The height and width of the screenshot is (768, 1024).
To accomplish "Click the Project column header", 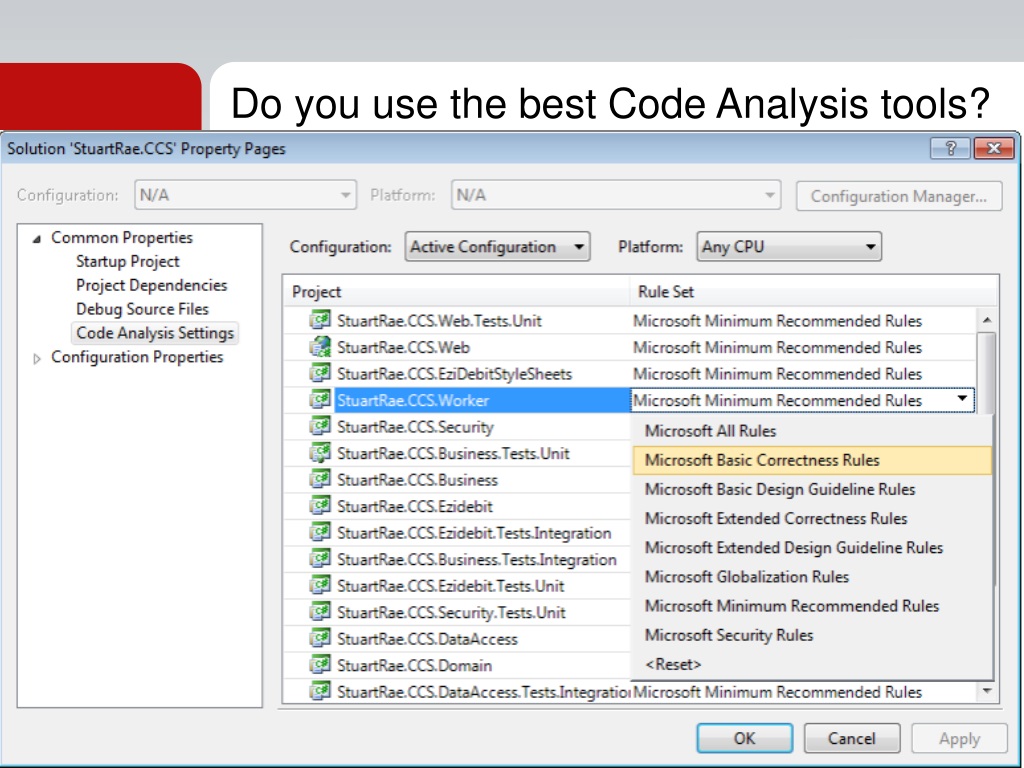I will tap(456, 291).
